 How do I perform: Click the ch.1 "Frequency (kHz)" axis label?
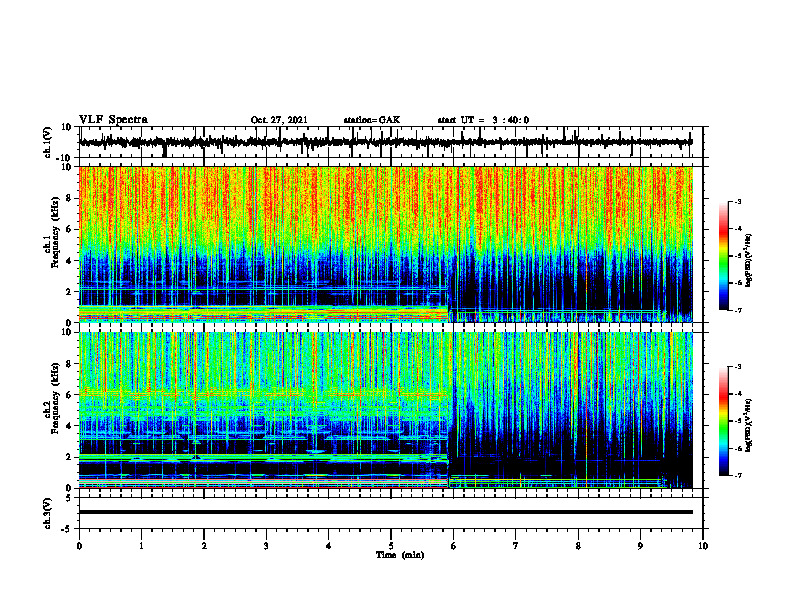(x=56, y=233)
